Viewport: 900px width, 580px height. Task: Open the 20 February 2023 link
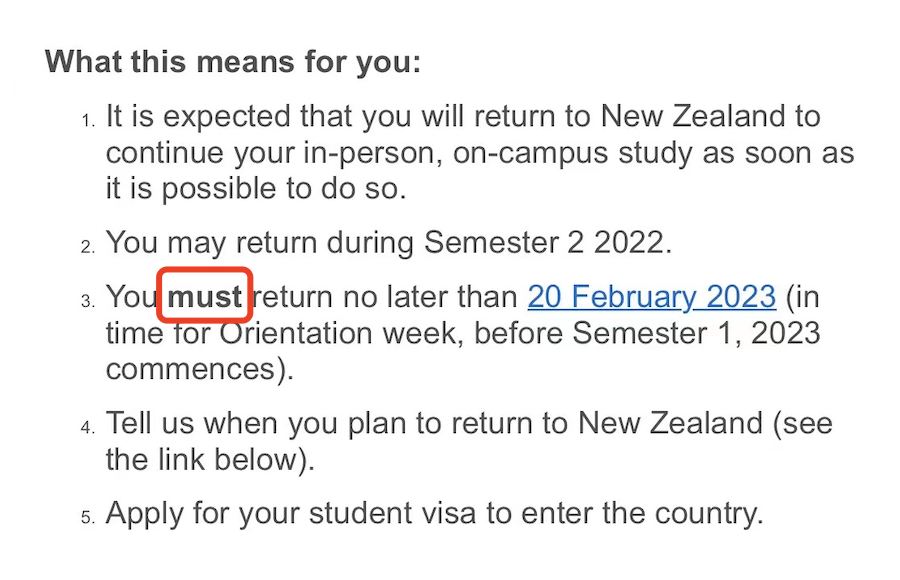pyautogui.click(x=651, y=297)
